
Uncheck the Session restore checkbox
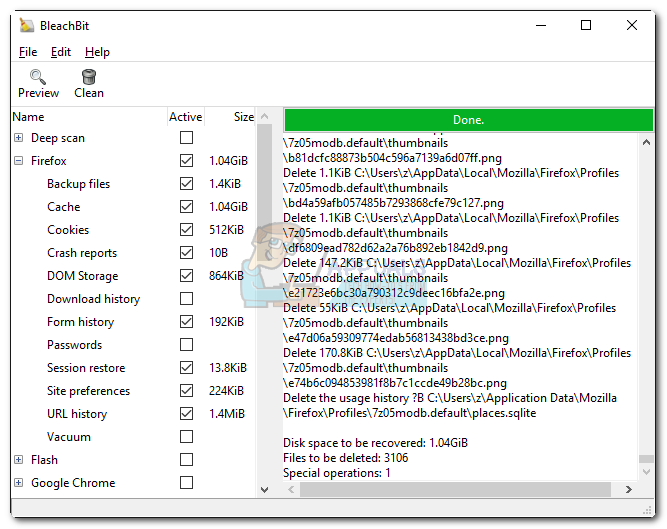coord(186,367)
